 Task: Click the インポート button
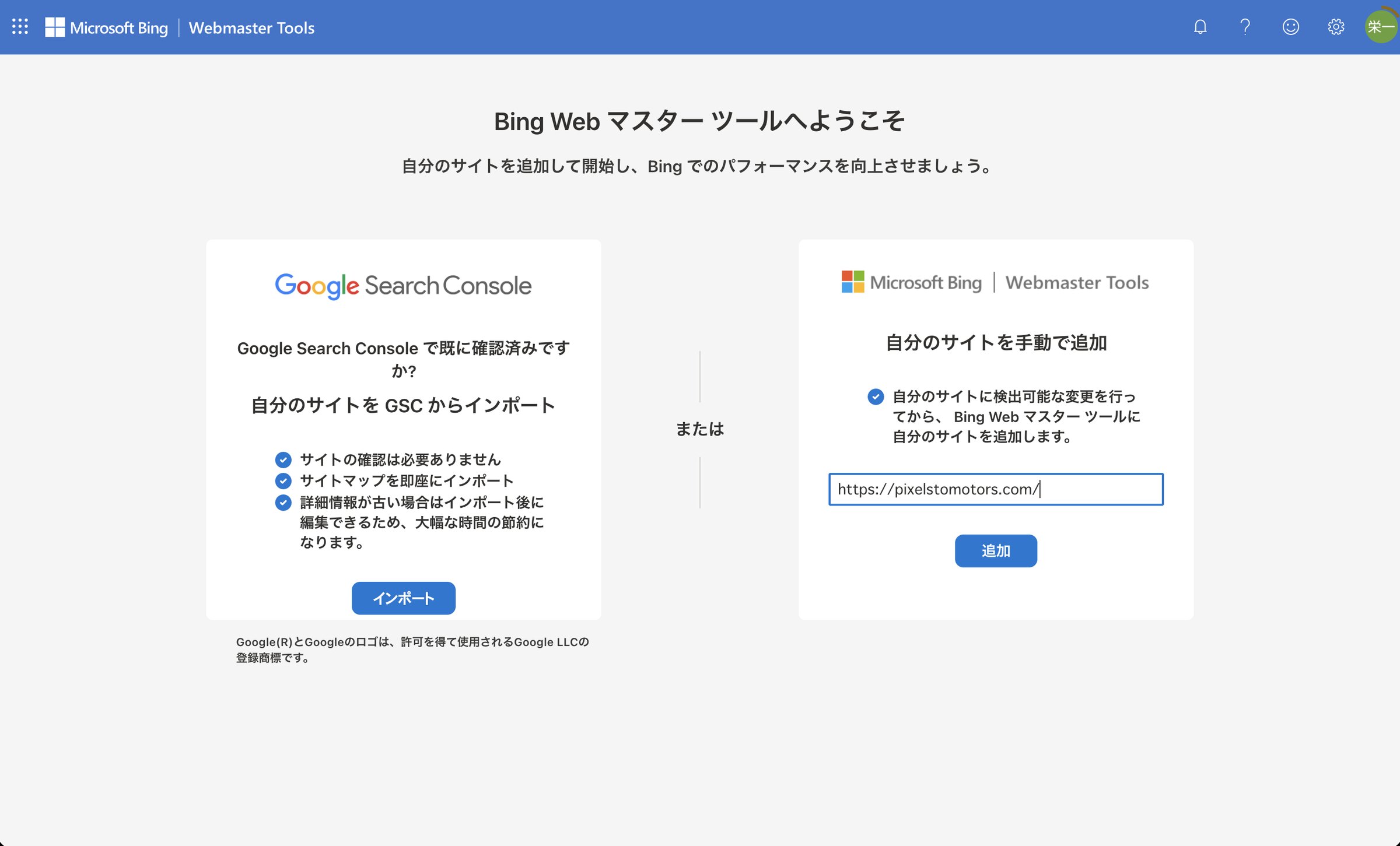click(x=403, y=598)
